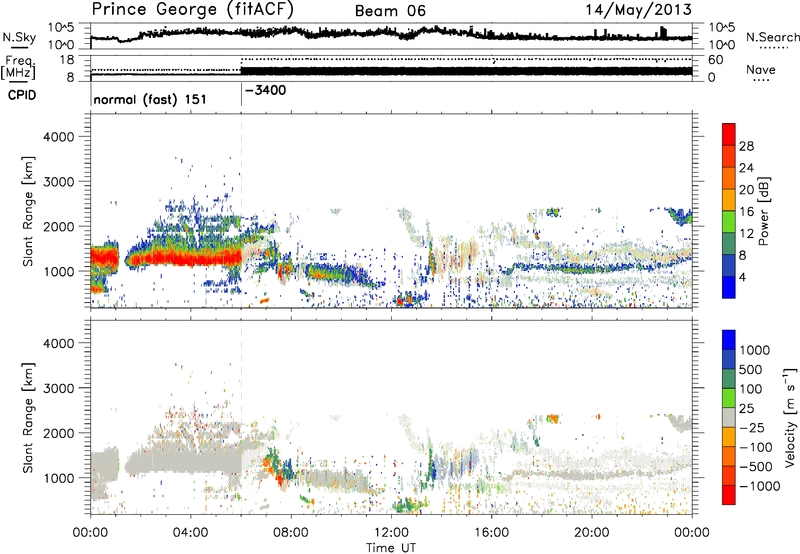Image resolution: width=800 pixels, height=554 pixels.
Task: Click the "-100" velocity colorbar label
Action: point(755,447)
